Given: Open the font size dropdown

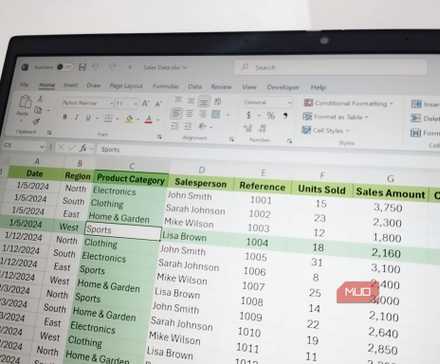Looking at the screenshot, I should 135,104.
